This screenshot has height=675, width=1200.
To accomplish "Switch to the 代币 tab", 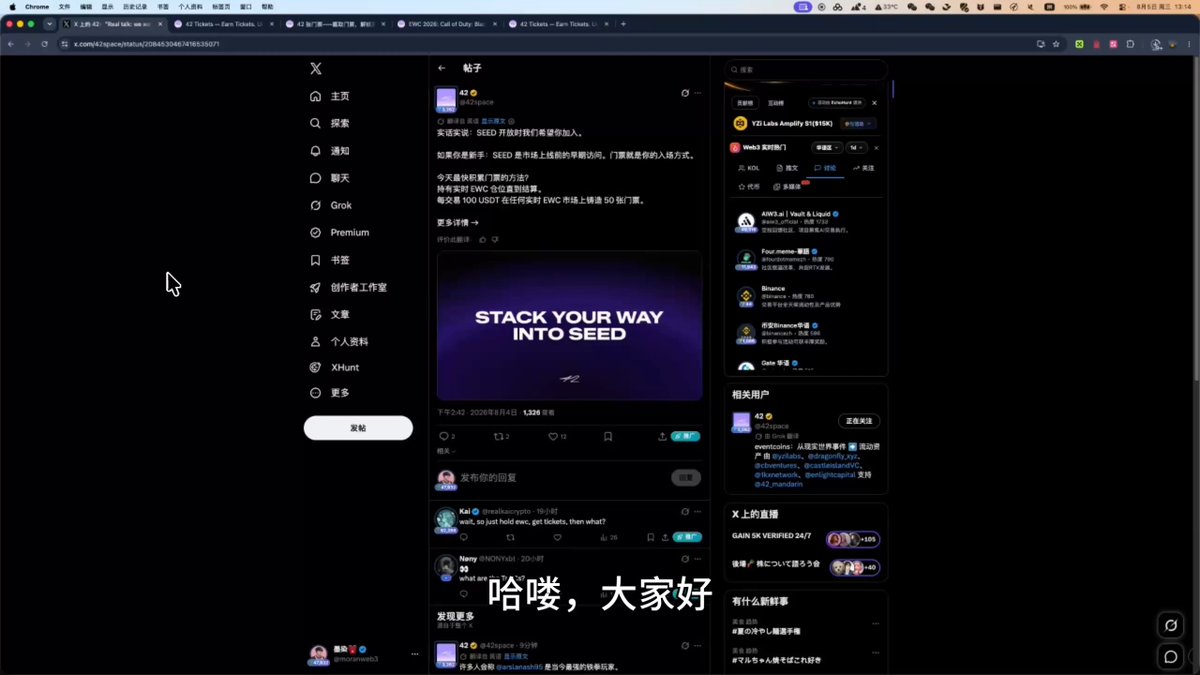I will pyautogui.click(x=749, y=186).
